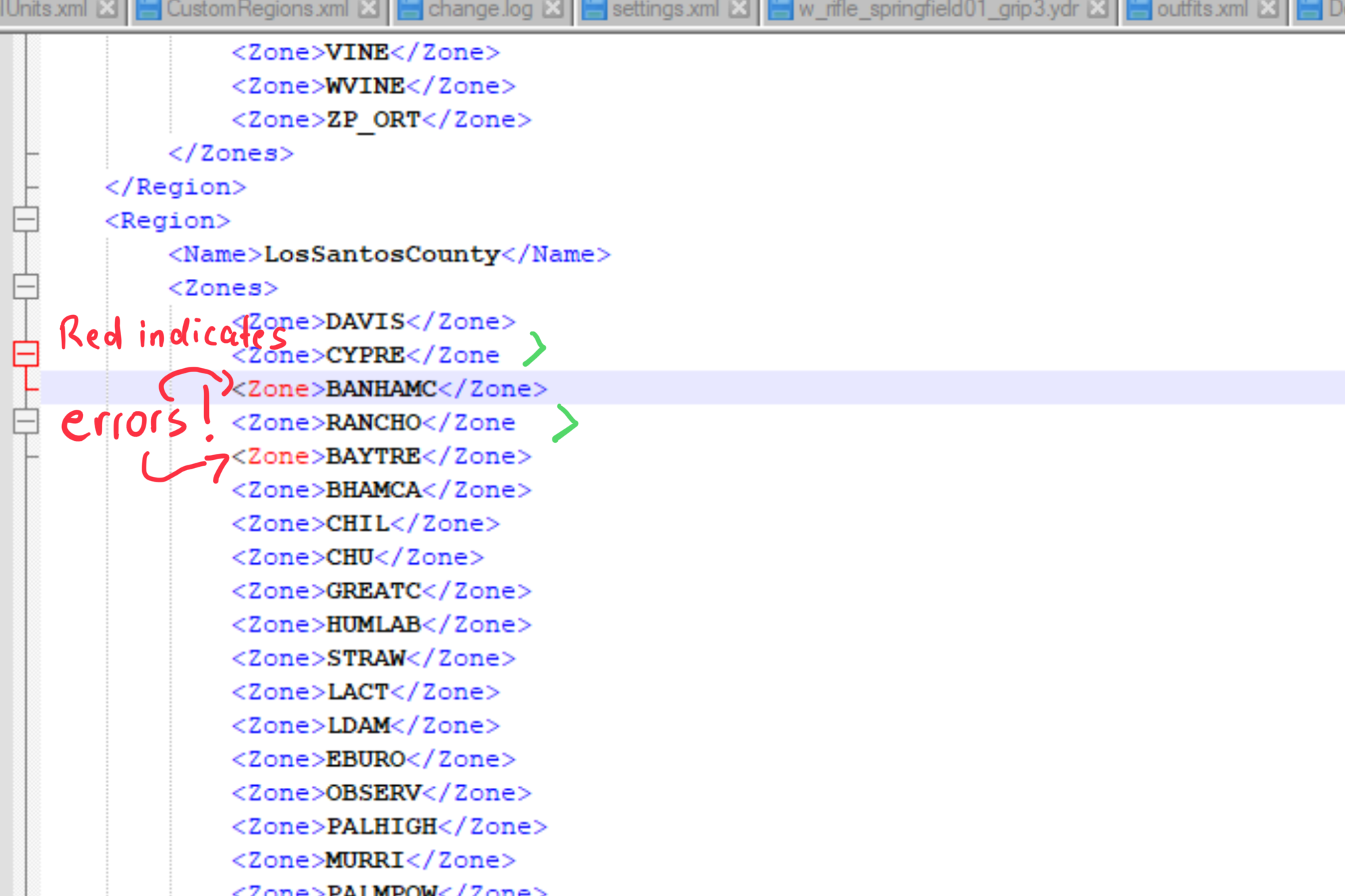Click save icon on CustomRegions.xml tab
Viewport: 1345px width, 896px height.
click(x=148, y=10)
